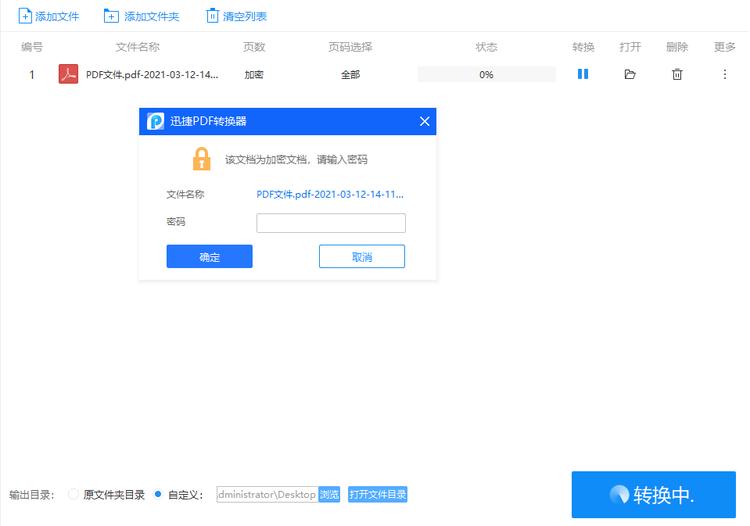The width and height of the screenshot is (750, 526).
Task: Select the 原文件夹目录 radio button
Action: tap(73, 494)
